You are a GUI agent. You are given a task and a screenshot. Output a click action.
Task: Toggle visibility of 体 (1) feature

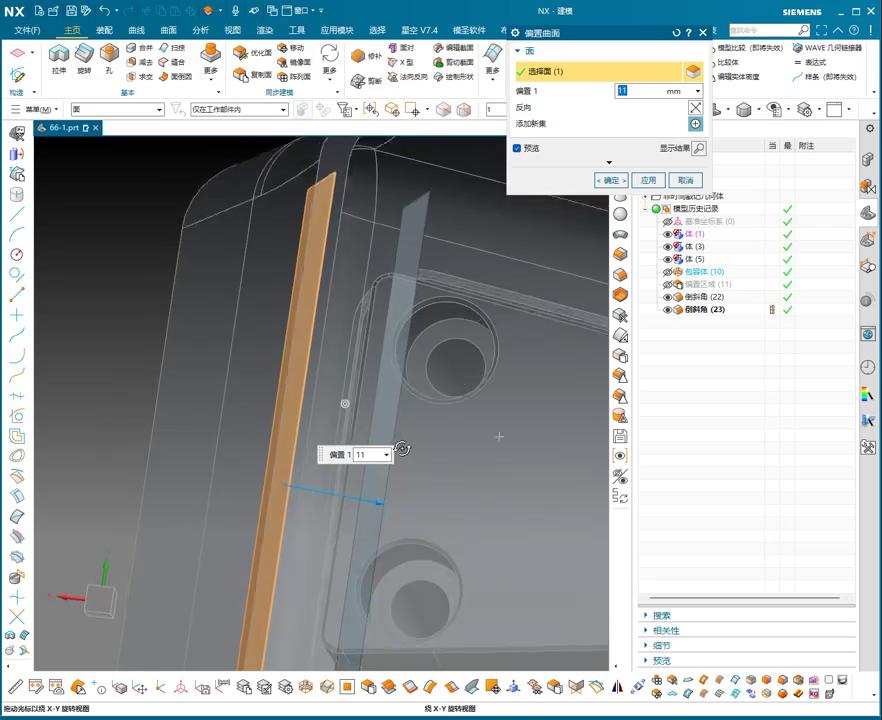click(x=668, y=234)
